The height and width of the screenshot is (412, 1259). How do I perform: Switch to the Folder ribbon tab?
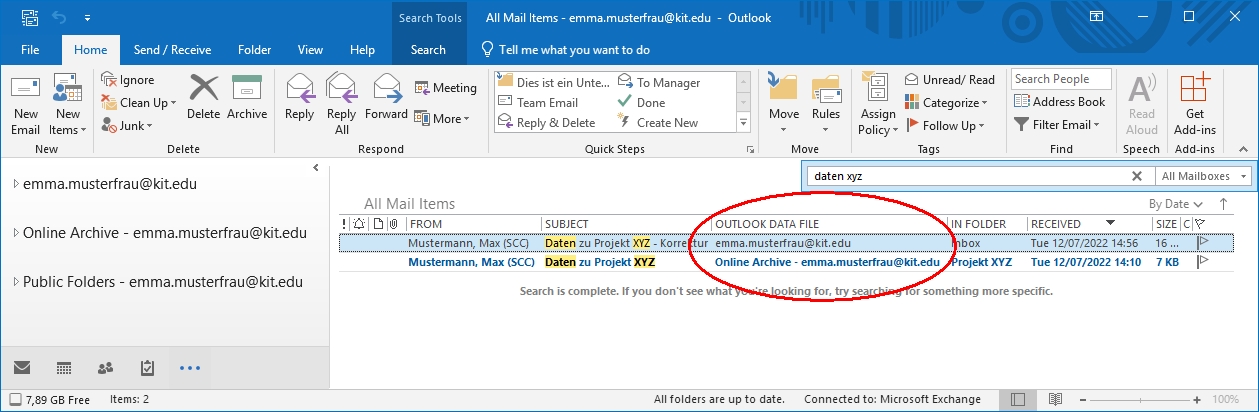pyautogui.click(x=254, y=50)
